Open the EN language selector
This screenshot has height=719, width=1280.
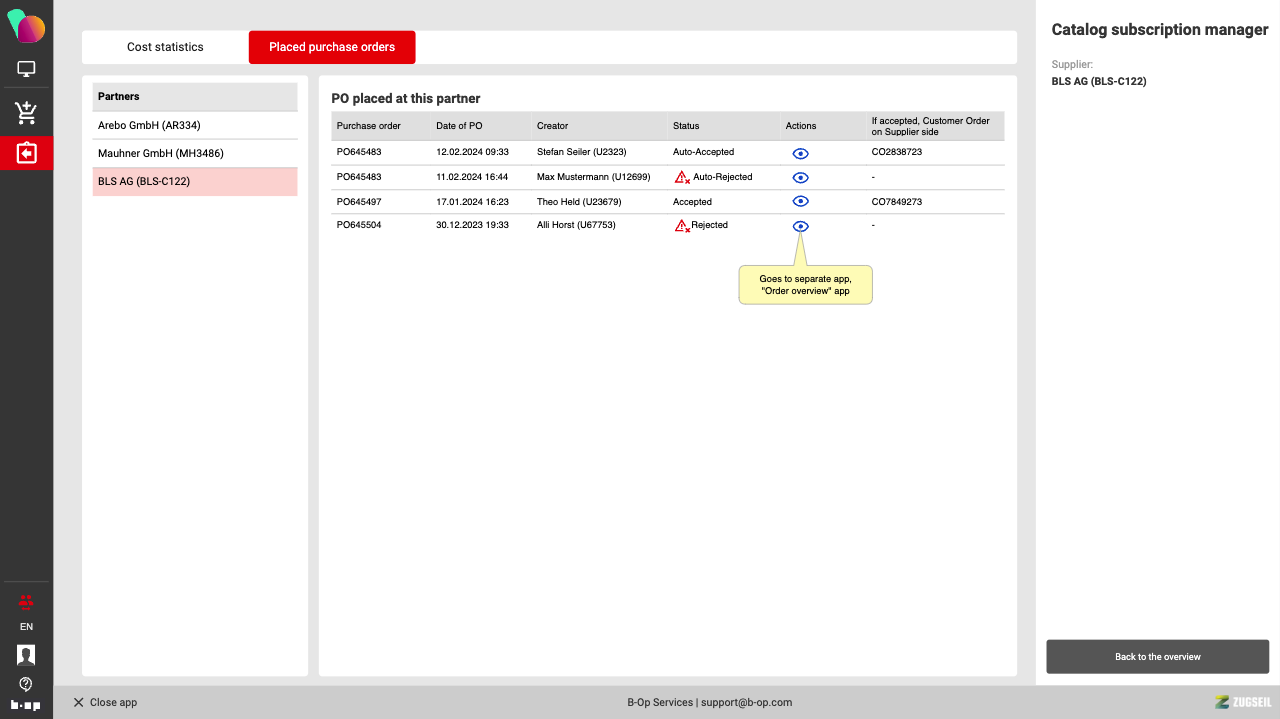26,627
